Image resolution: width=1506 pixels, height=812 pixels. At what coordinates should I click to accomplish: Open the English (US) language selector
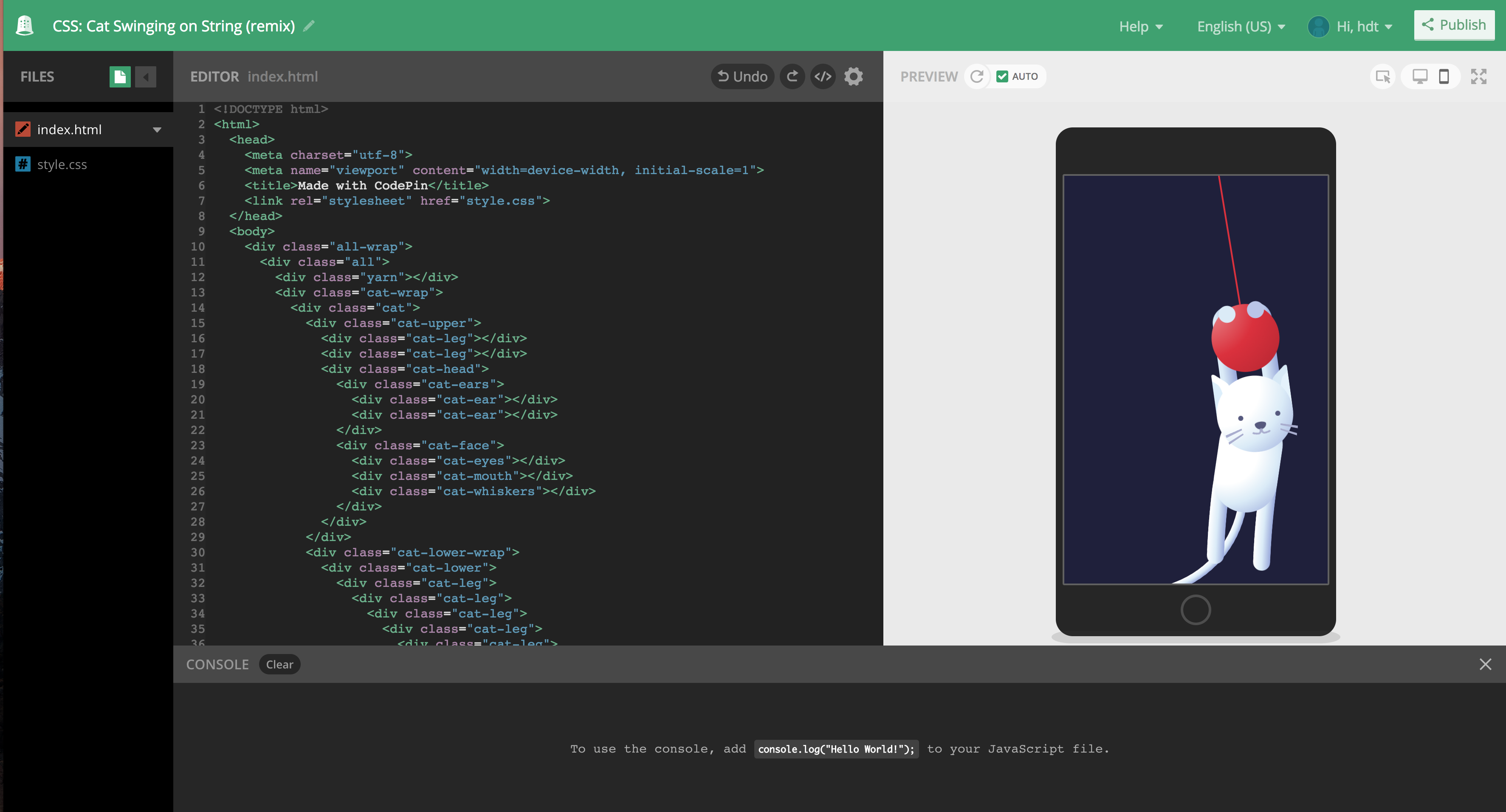[x=1239, y=26]
